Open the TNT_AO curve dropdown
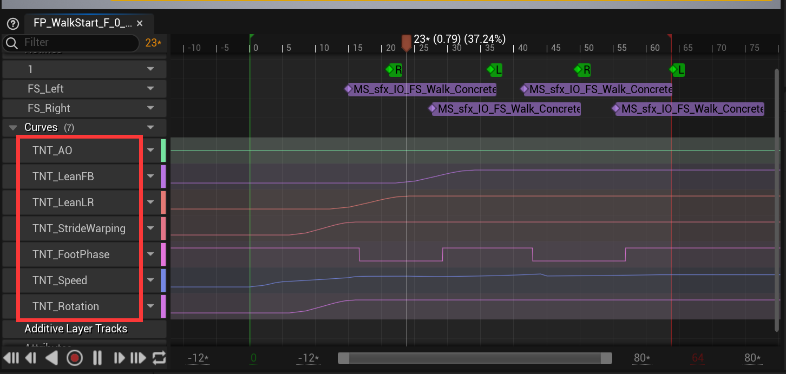The image size is (786, 374). point(151,150)
